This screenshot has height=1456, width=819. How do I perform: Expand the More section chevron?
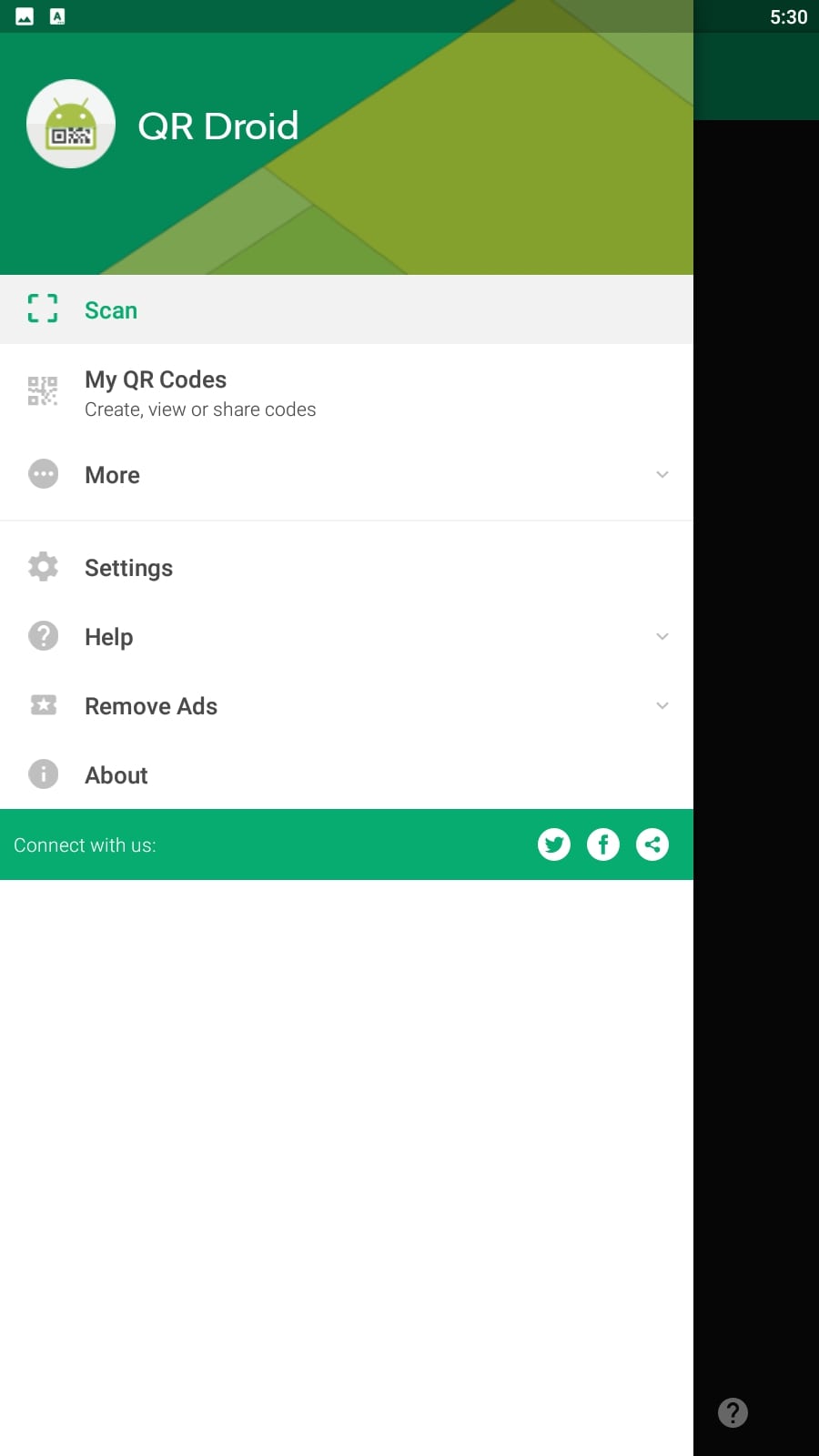point(662,474)
